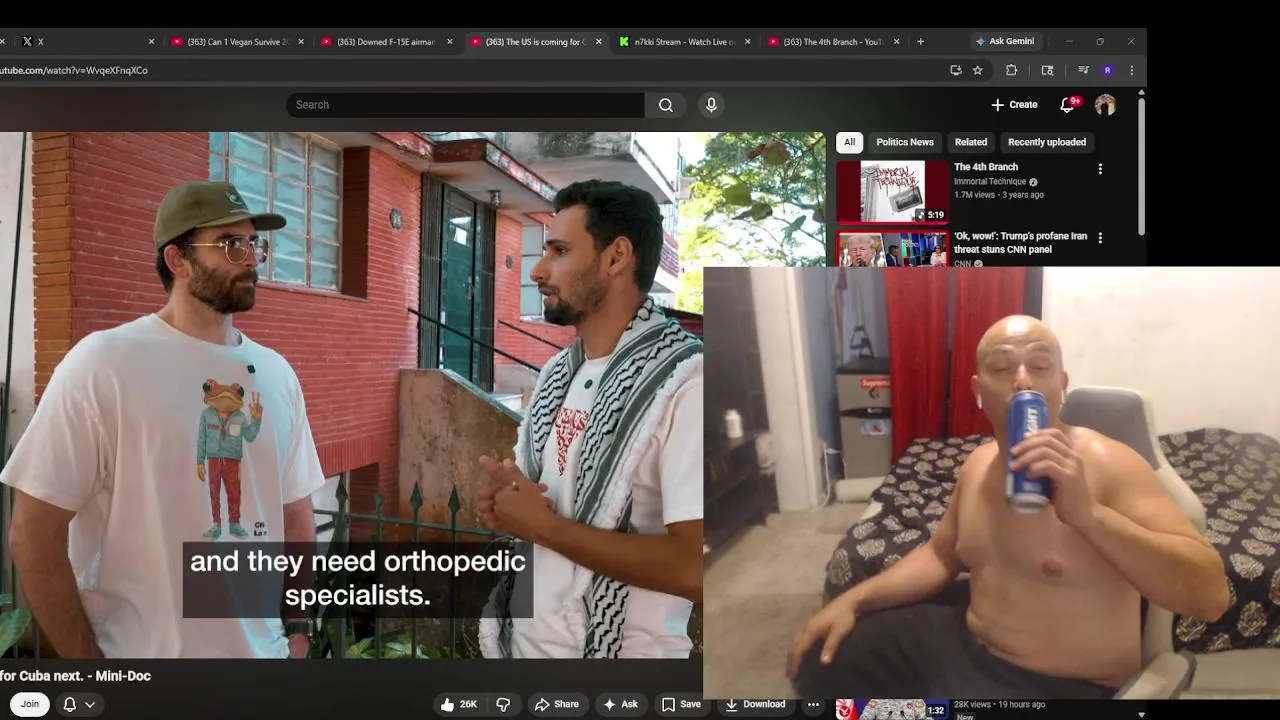This screenshot has height=720, width=1280.
Task: Click the YouTube search magnifier button
Action: 666,105
